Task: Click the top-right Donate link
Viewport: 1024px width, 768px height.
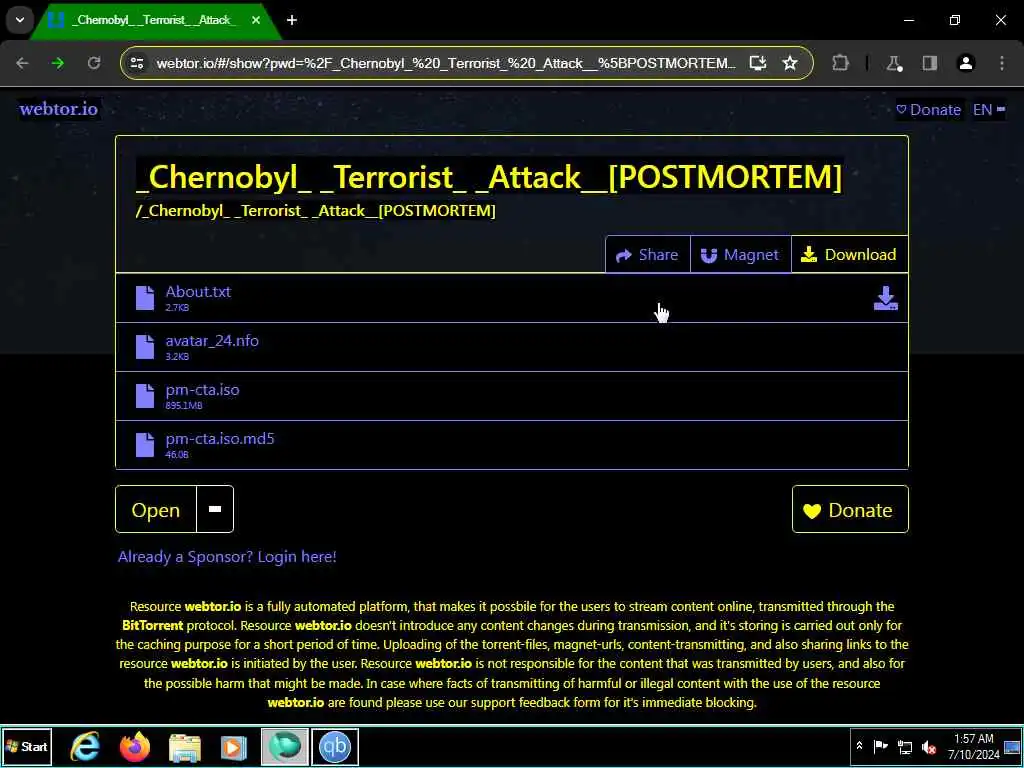Action: click(x=929, y=110)
